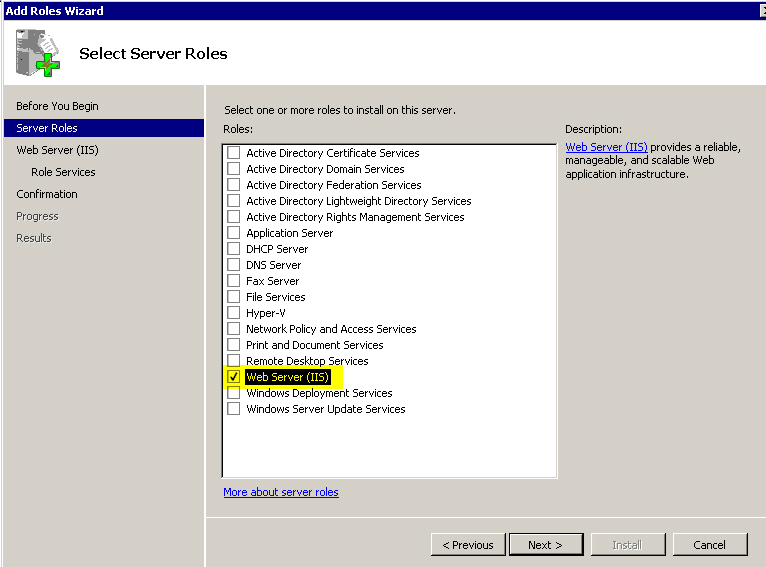The image size is (766, 567).
Task: Select the Hyper-V role checkbox
Action: (234, 313)
